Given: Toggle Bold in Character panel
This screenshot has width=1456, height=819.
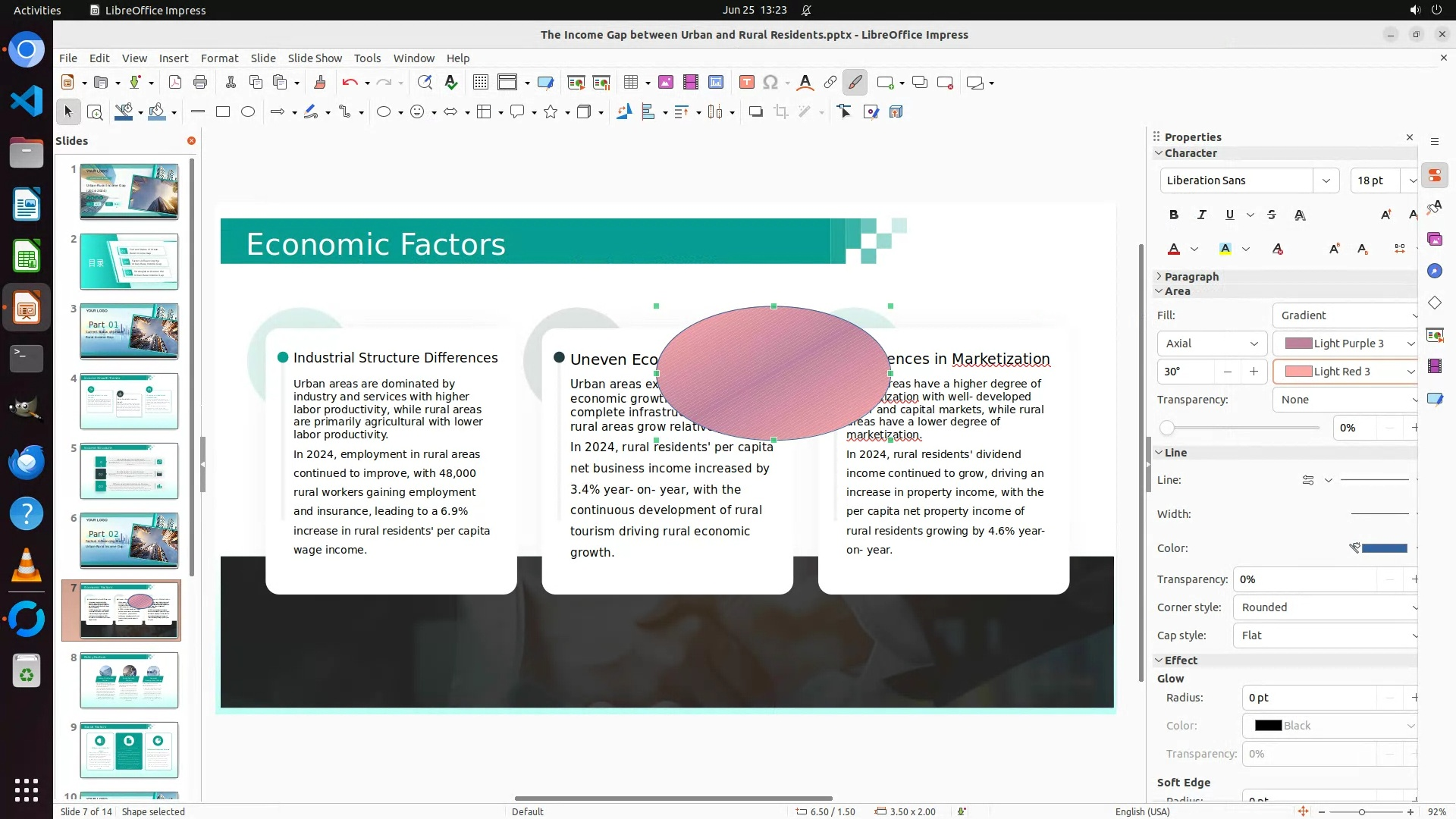Looking at the screenshot, I should tap(1174, 215).
